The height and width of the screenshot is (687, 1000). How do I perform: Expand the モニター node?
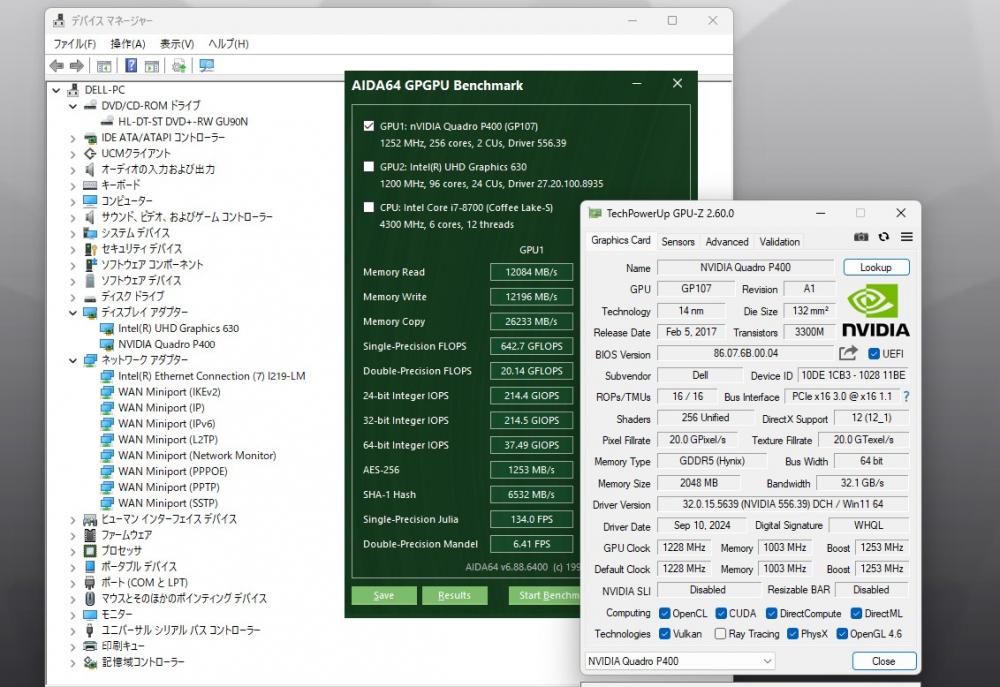[x=73, y=615]
